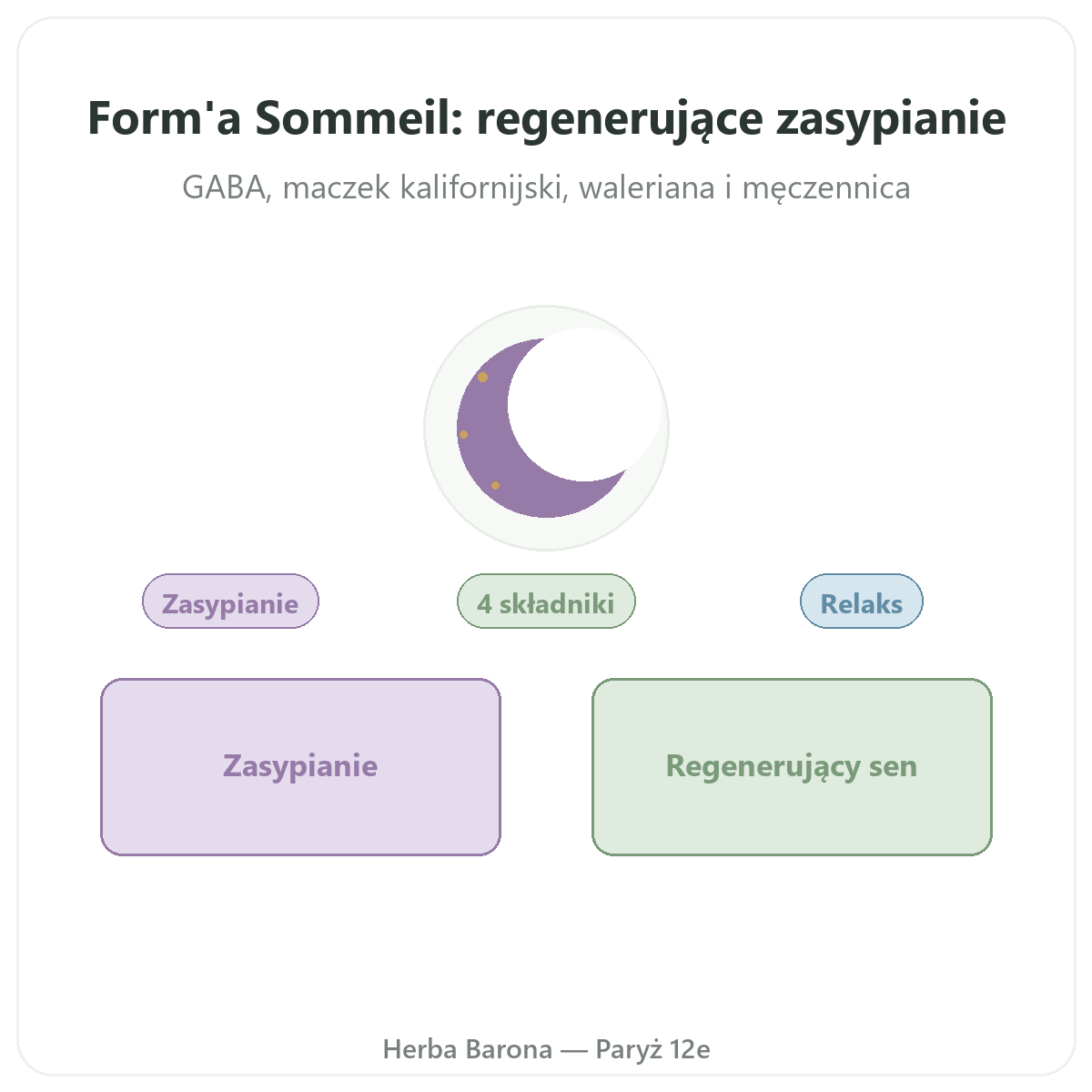Click maczek kalifornijski in the subtitle
This screenshot has height=1092, width=1092.
[x=427, y=189]
